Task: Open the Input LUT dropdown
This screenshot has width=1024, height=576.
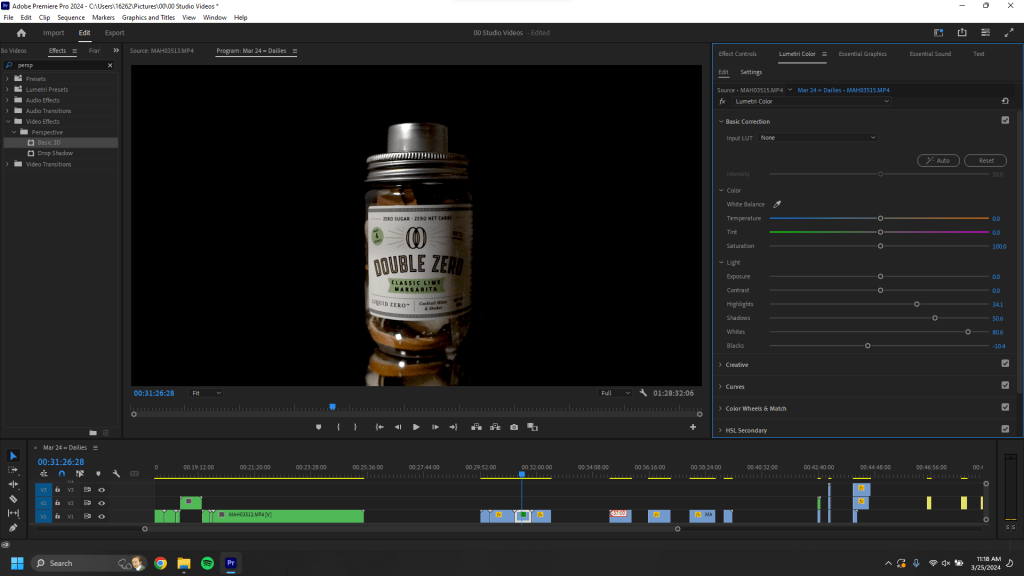Action: [816, 137]
